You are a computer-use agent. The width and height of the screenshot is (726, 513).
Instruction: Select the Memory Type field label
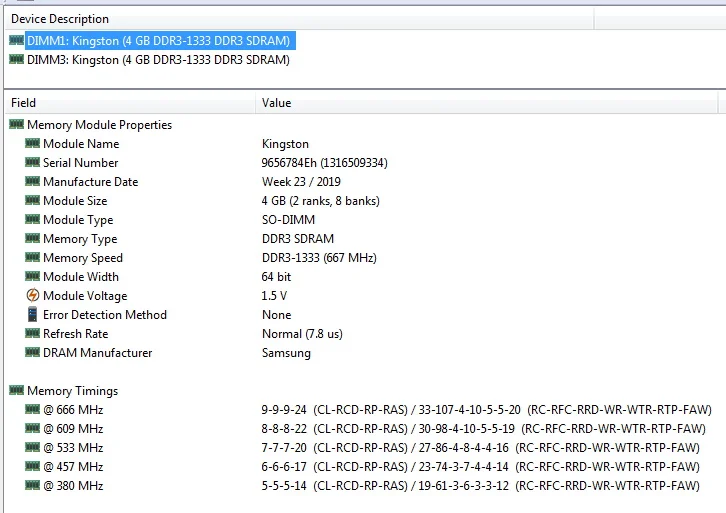point(80,239)
